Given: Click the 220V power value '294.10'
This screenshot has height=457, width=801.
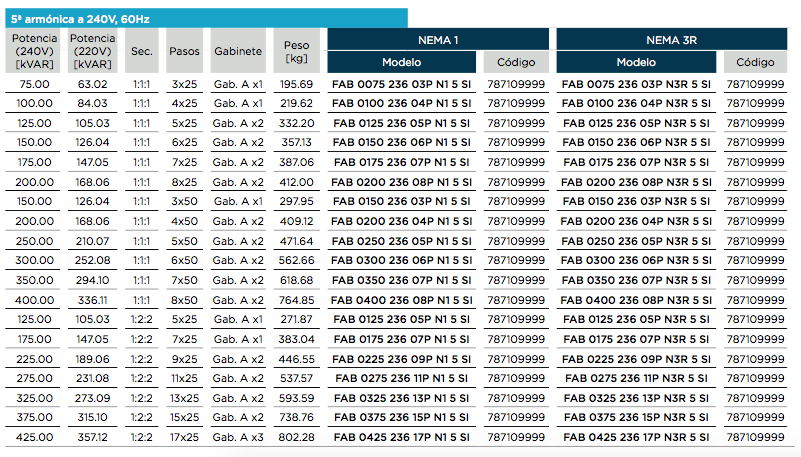Looking at the screenshot, I should click(92, 280).
